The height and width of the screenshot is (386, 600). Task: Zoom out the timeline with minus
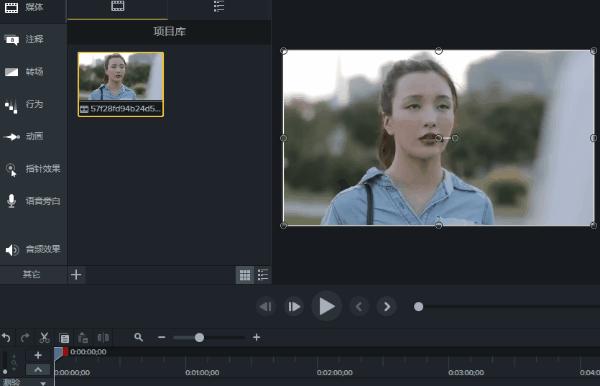pyautogui.click(x=161, y=337)
